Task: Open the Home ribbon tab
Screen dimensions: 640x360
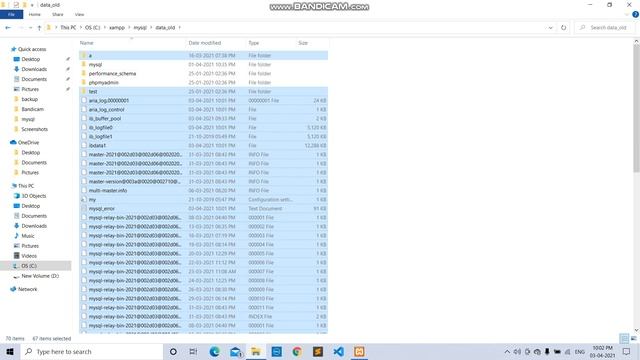Action: [x=35, y=14]
